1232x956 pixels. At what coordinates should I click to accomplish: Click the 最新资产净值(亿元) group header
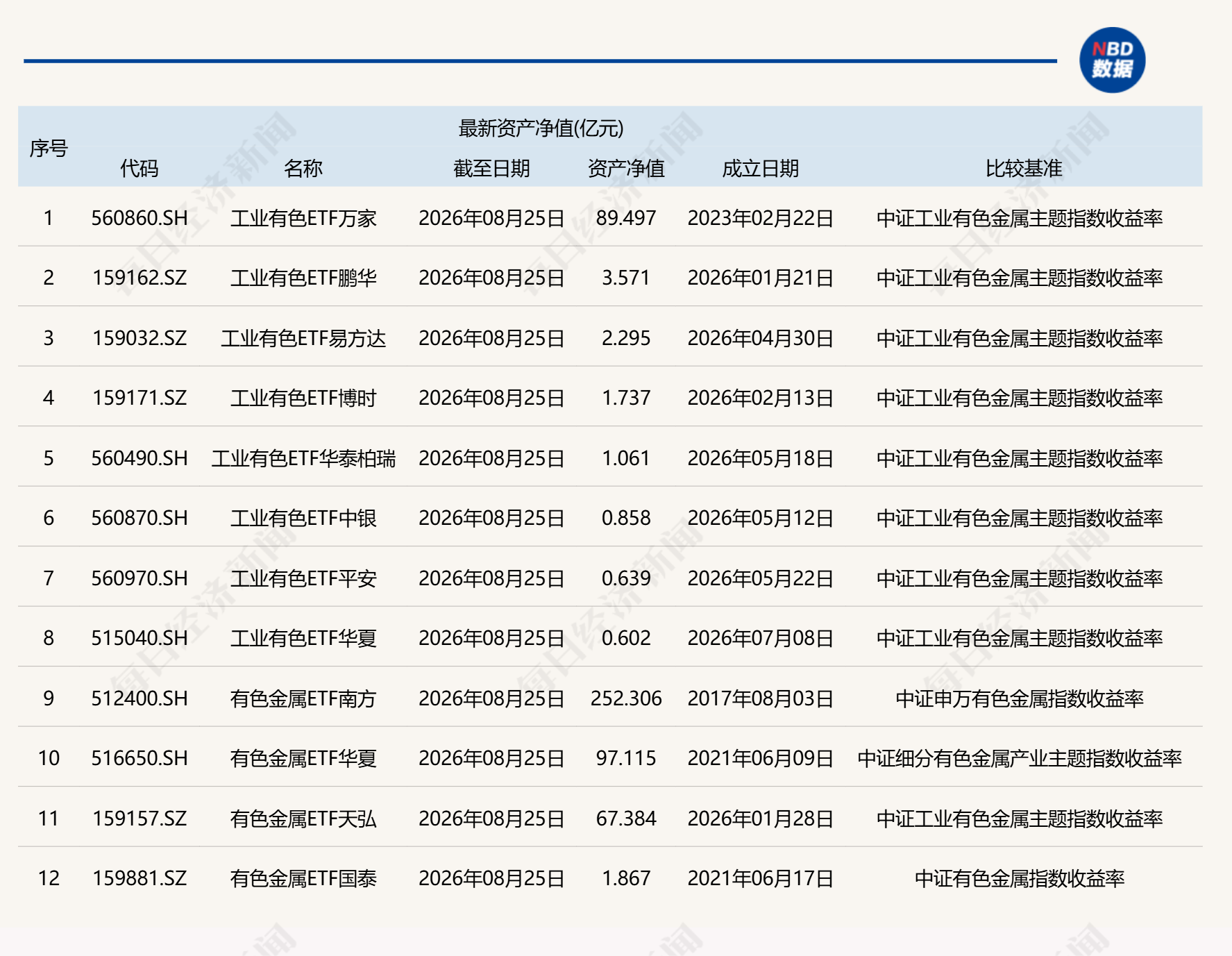[541, 128]
